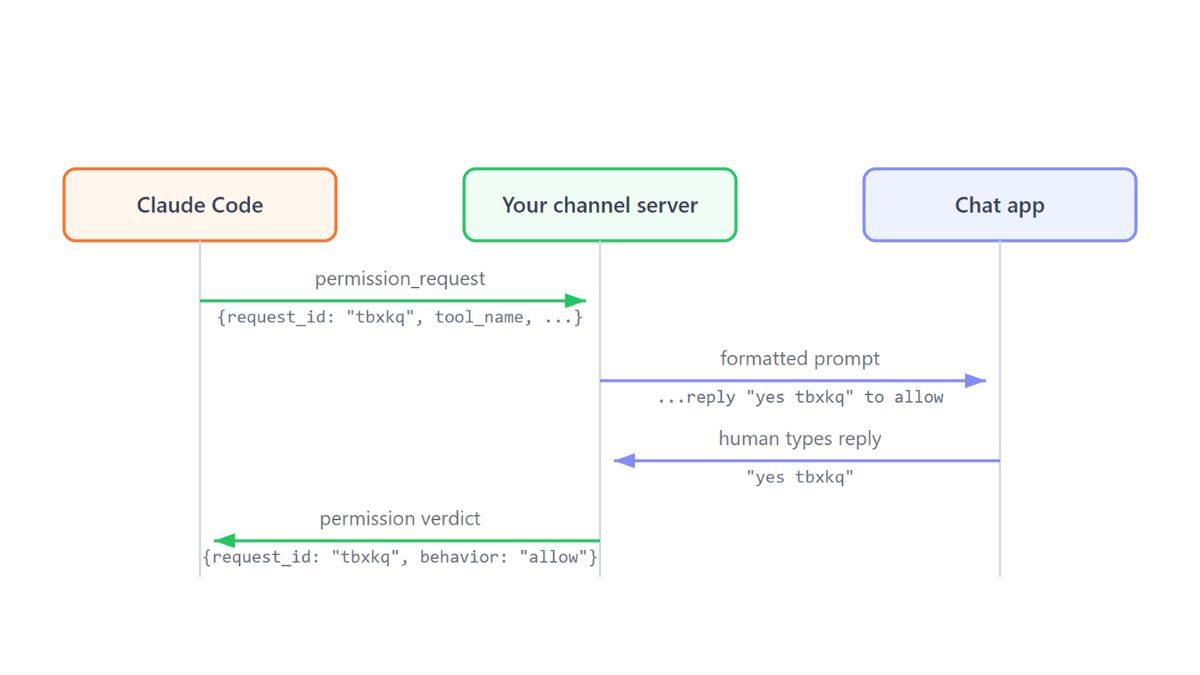This screenshot has width=1200, height=675.
Task: Click the standalone quoted "yes tbxkq" line
Action: [800, 477]
